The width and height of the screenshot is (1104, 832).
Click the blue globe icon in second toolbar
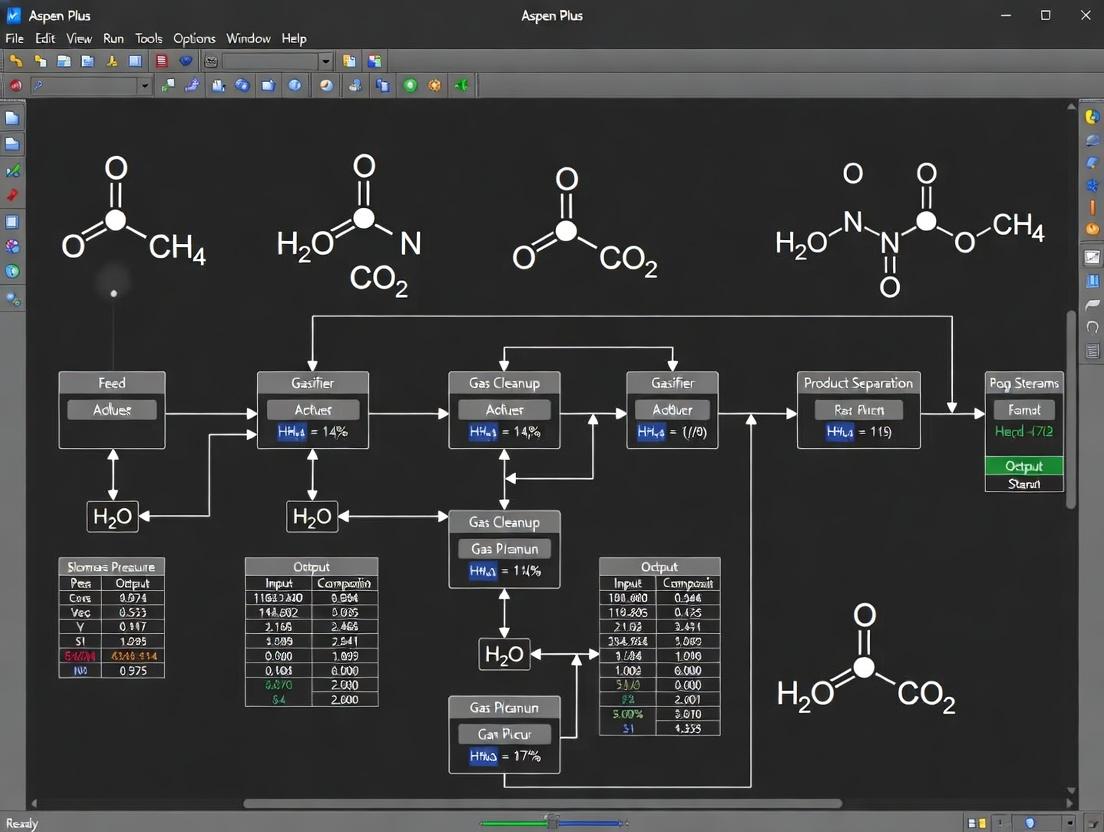[x=242, y=85]
